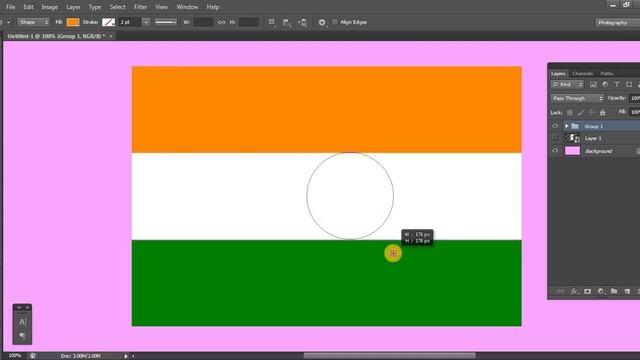Show the hidden Layer 1
Screen dimensions: 640x360
point(555,138)
